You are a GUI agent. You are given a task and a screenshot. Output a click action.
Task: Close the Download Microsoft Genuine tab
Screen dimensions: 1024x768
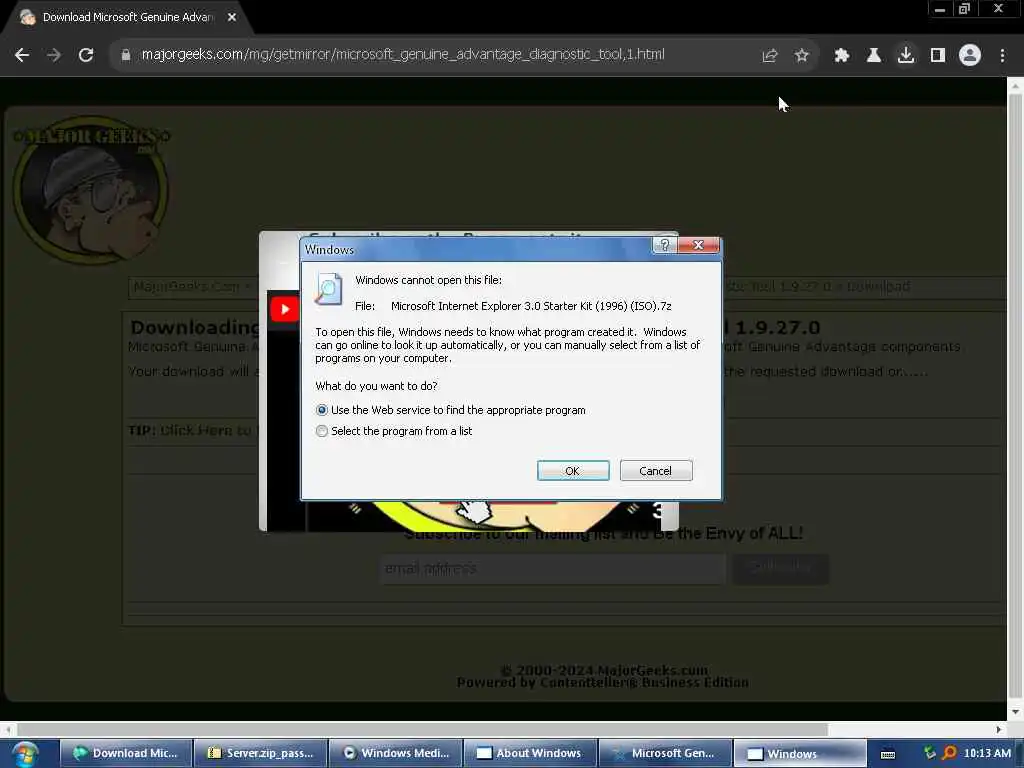pos(232,17)
